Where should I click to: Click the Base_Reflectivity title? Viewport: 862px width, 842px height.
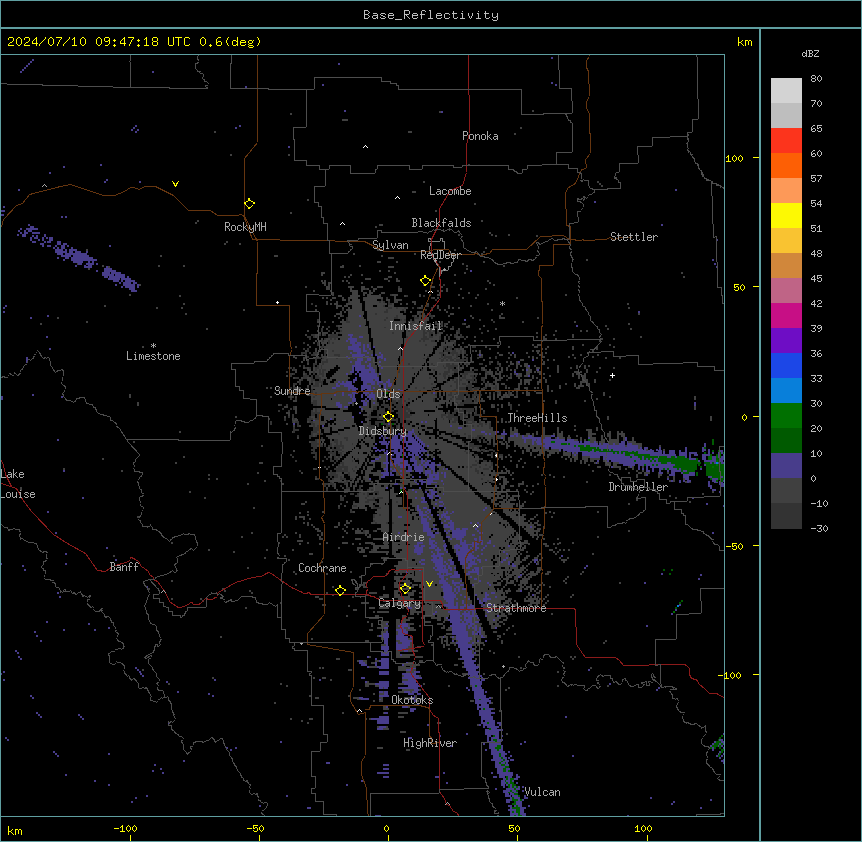point(431,15)
